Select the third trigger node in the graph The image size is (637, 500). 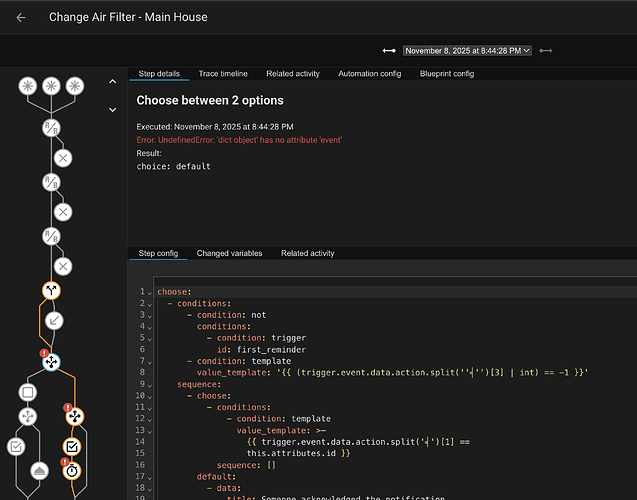[74, 87]
